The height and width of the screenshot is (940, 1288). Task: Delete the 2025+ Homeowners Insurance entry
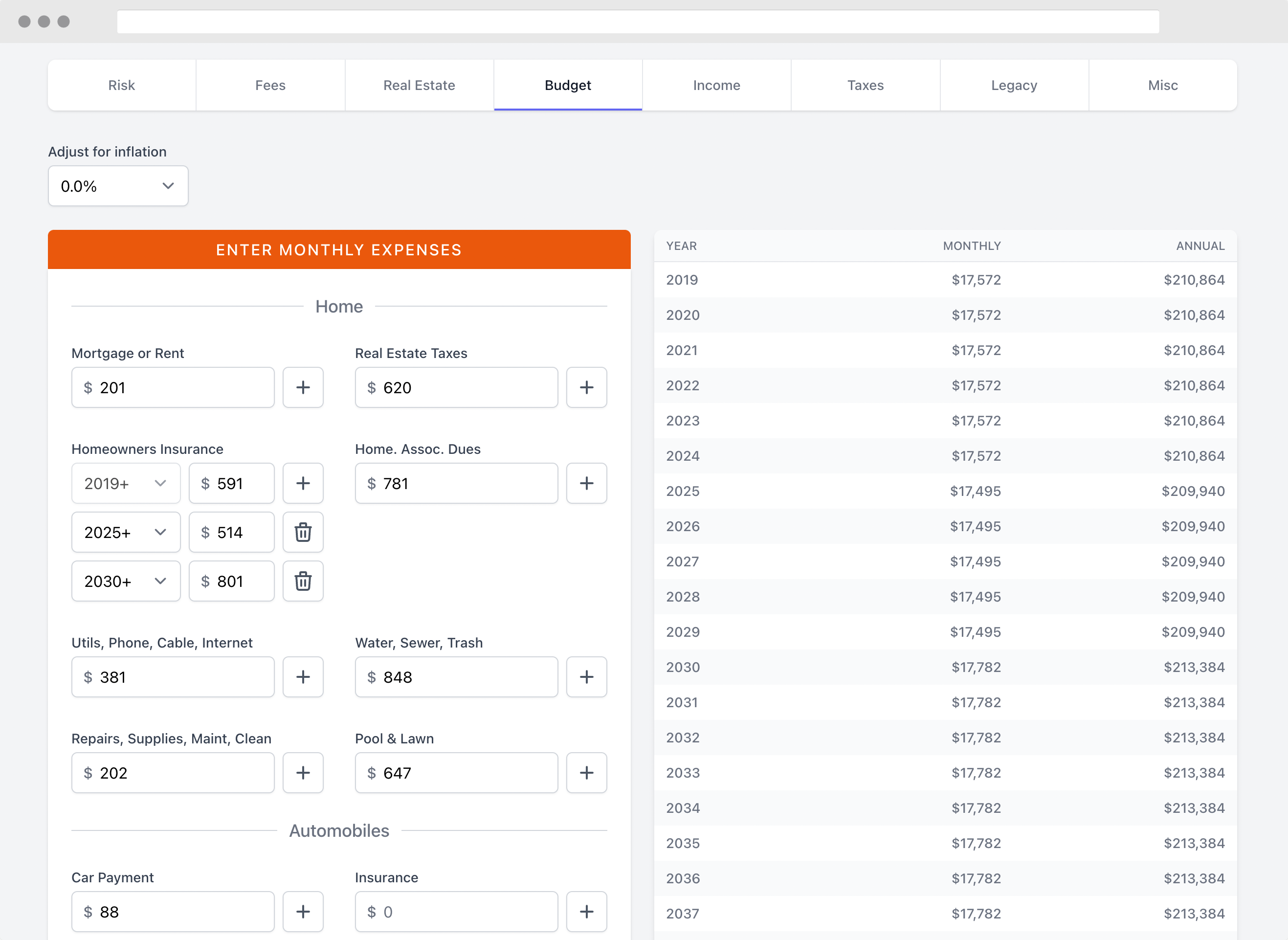coord(303,532)
